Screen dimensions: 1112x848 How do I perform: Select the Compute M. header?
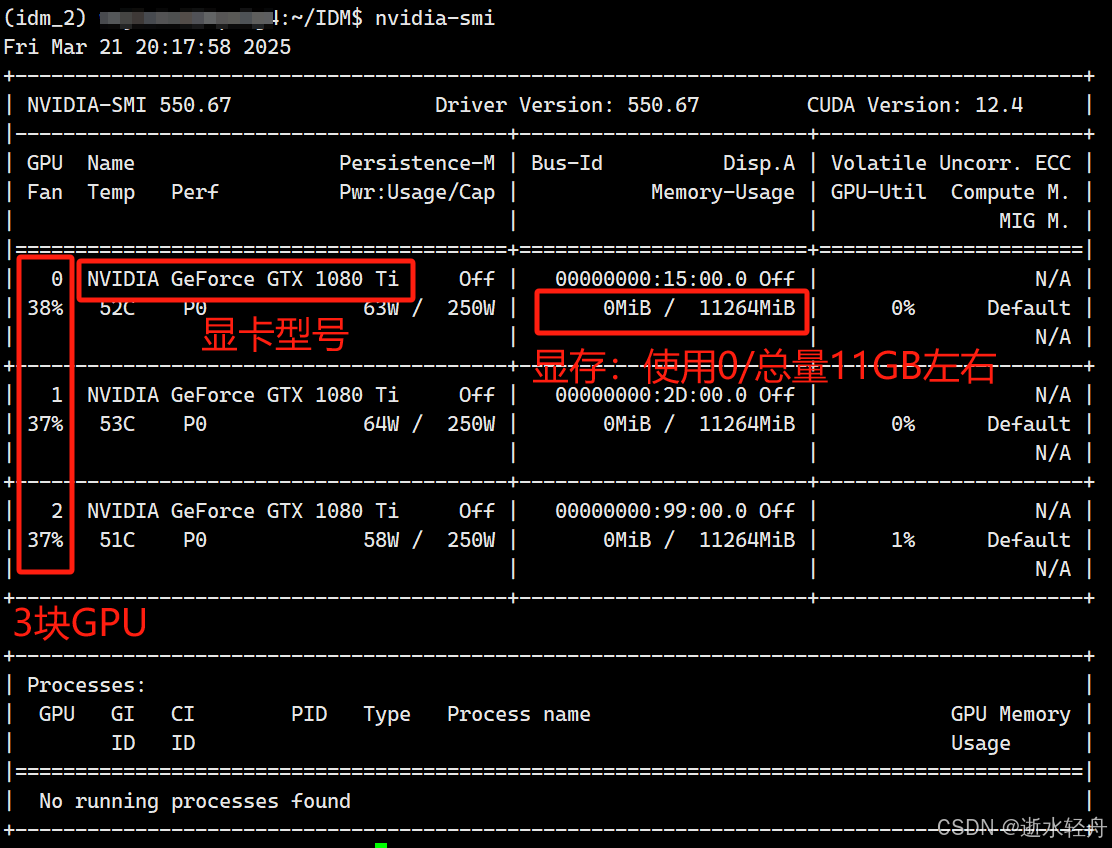(1011, 192)
